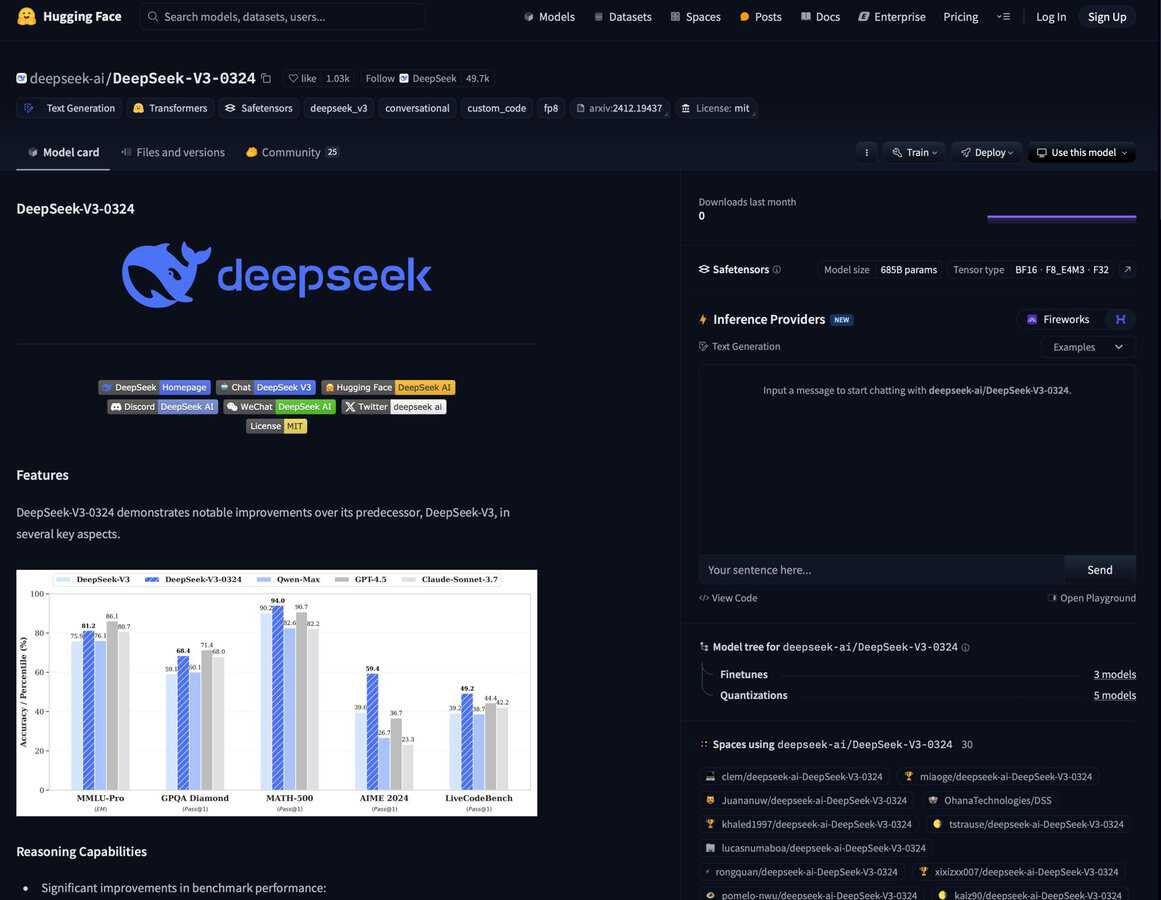
Task: Open the tensor type expand arrow icon
Action: (x=1127, y=270)
